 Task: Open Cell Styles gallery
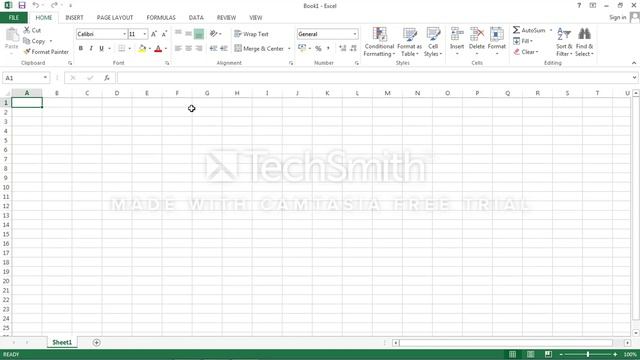tap(433, 42)
